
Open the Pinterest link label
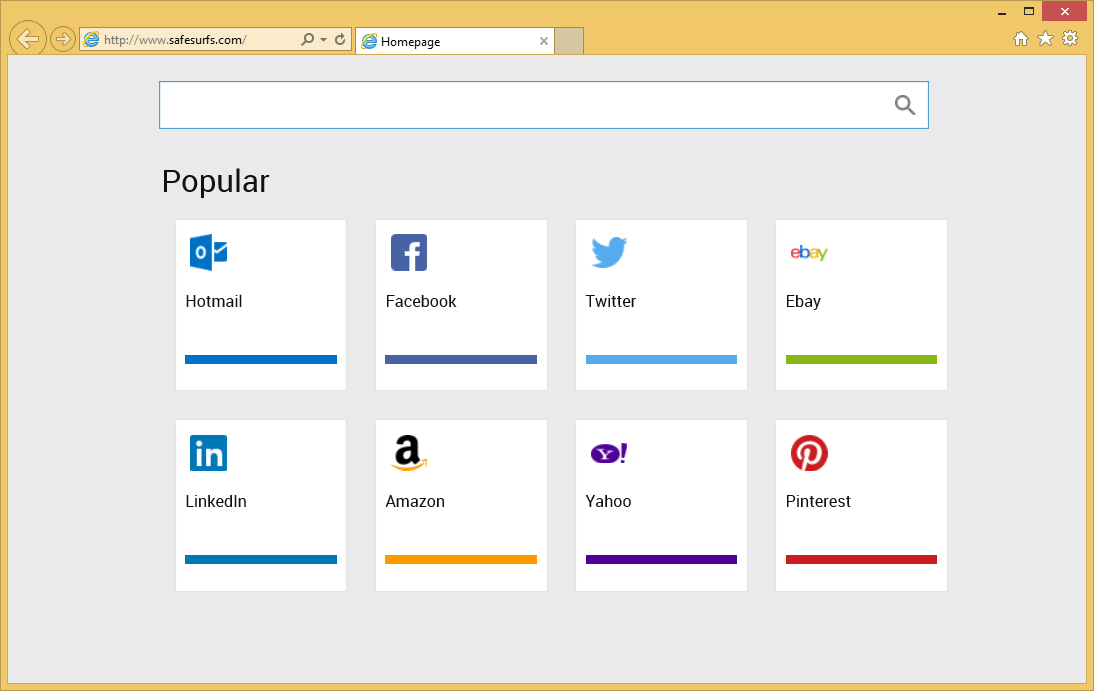(818, 501)
